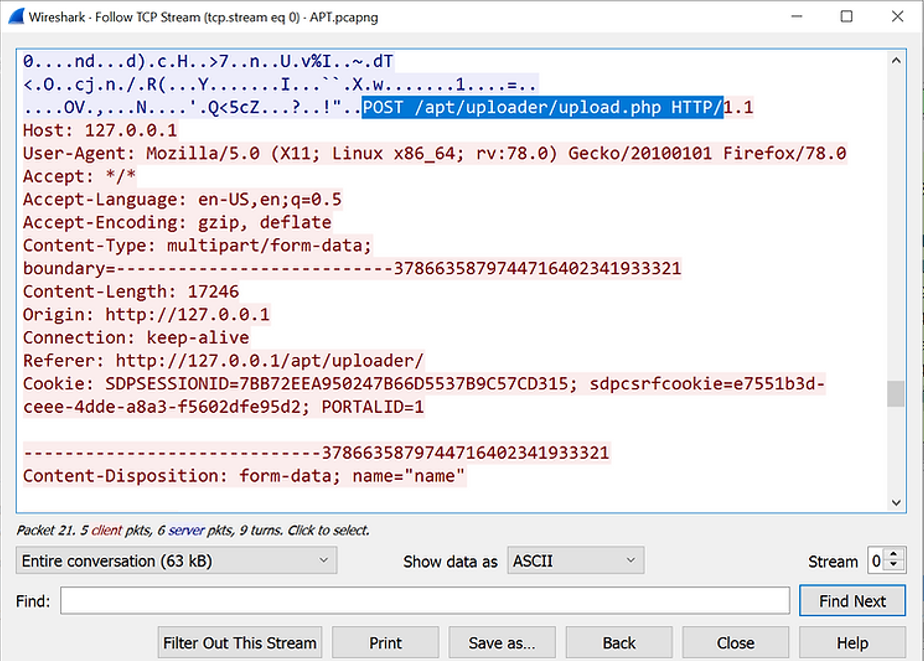
Task: Maximize the Follow TCP Stream window
Action: [x=846, y=17]
